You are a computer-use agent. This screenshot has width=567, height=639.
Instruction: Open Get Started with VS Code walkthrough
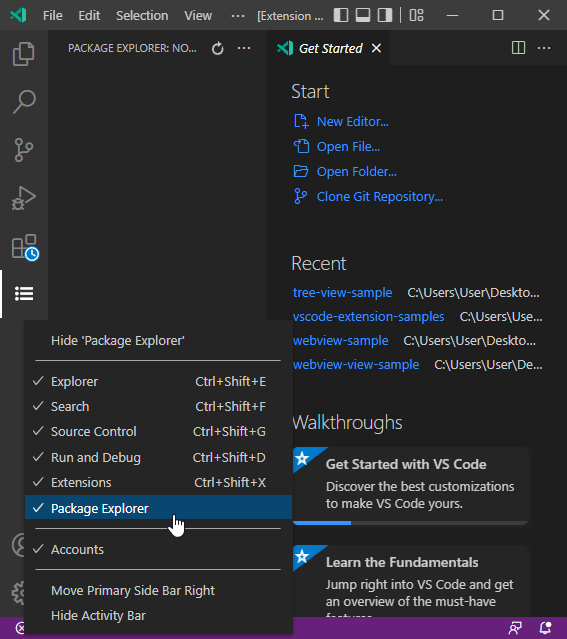click(410, 486)
